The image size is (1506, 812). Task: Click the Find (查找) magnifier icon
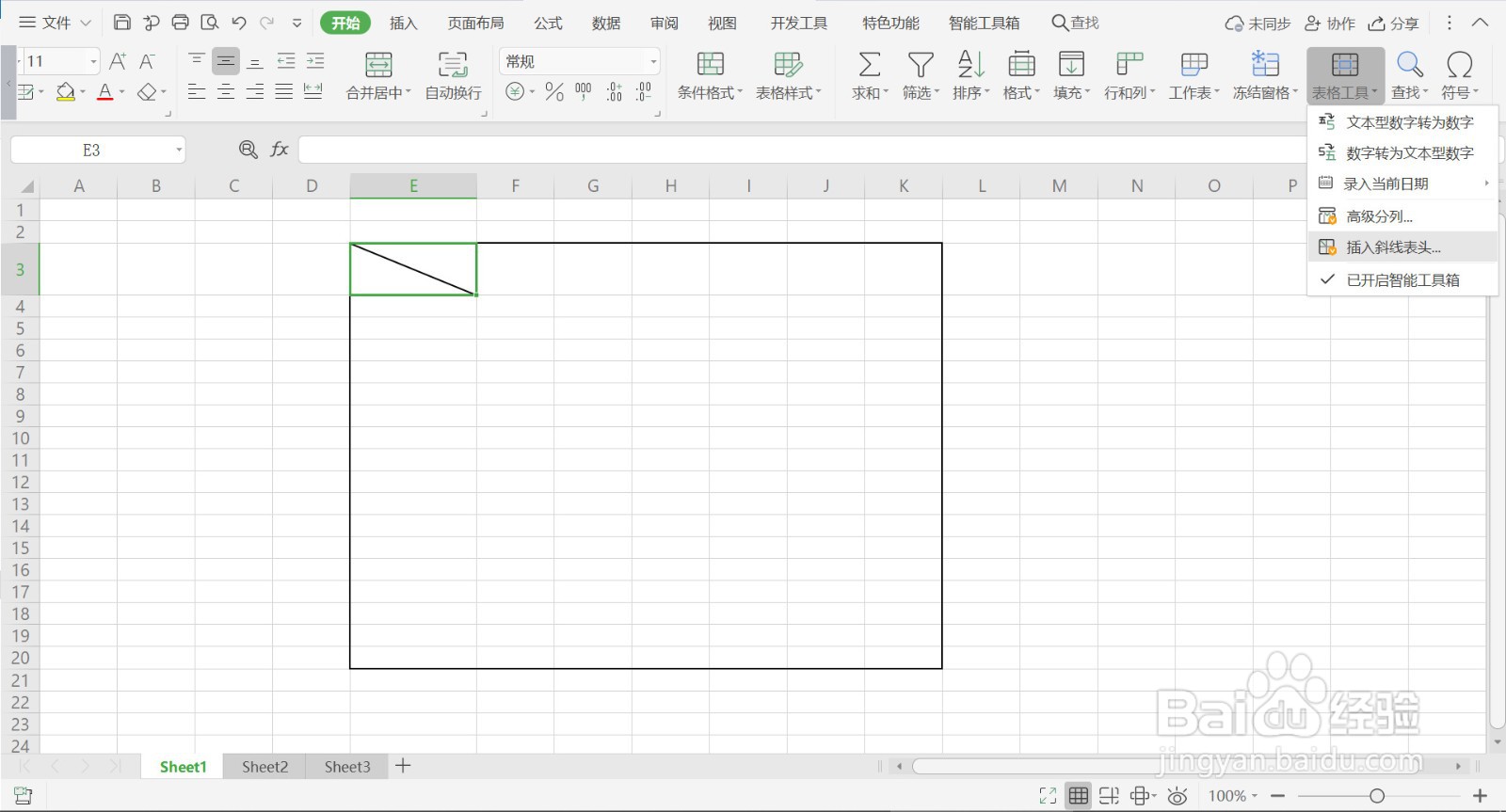[x=1409, y=64]
